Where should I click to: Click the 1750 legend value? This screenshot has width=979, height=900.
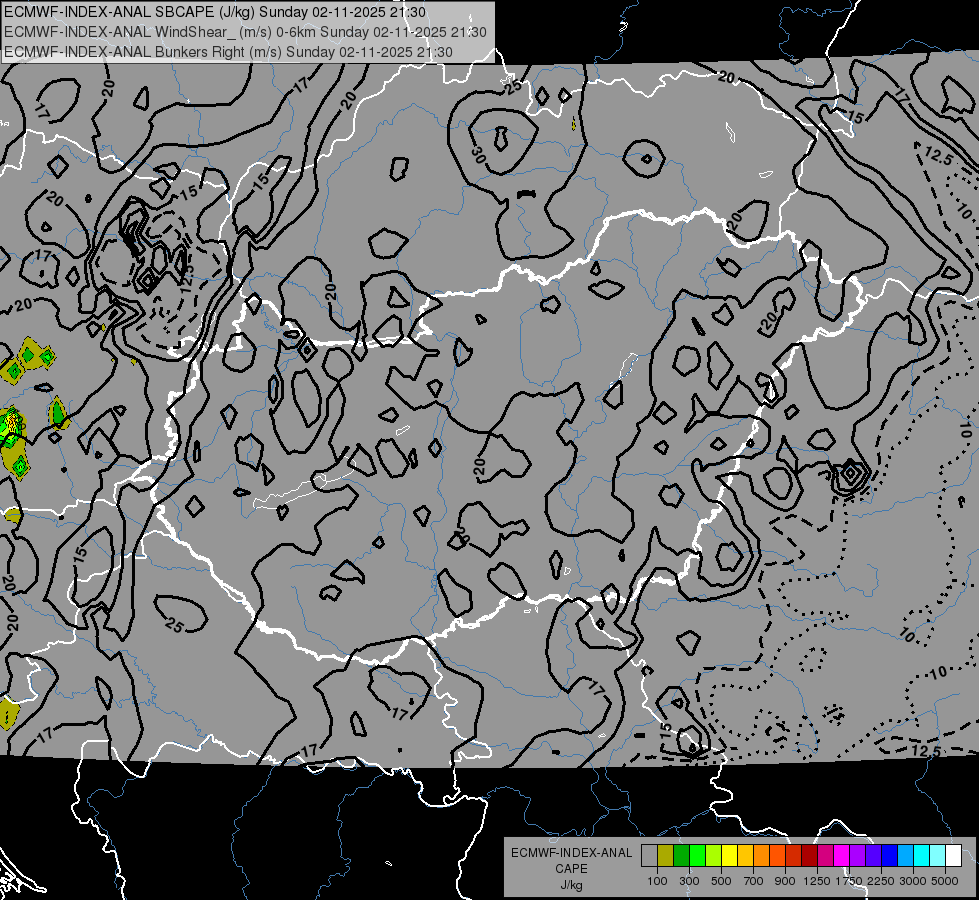pos(849,881)
